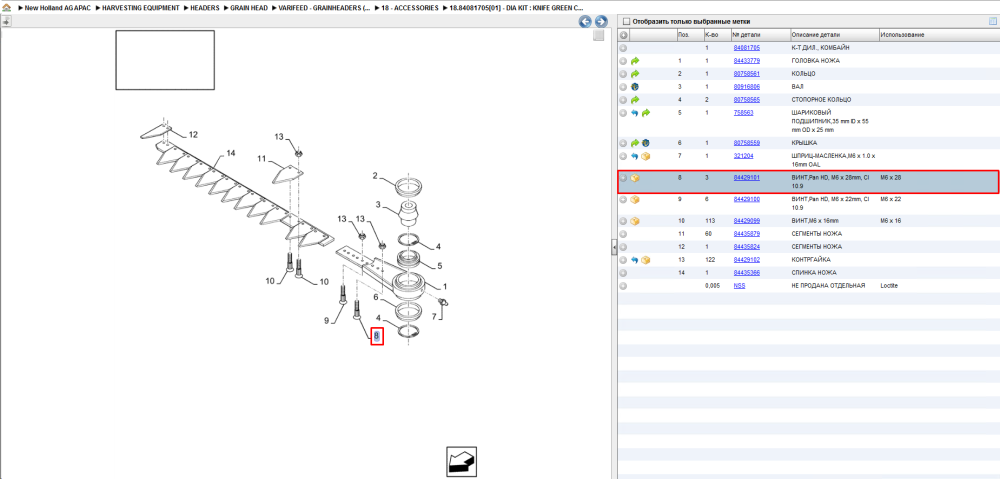The height and width of the screenshot is (479, 1000).
Task: Select callout 12 on the diagram
Action: coord(193,135)
